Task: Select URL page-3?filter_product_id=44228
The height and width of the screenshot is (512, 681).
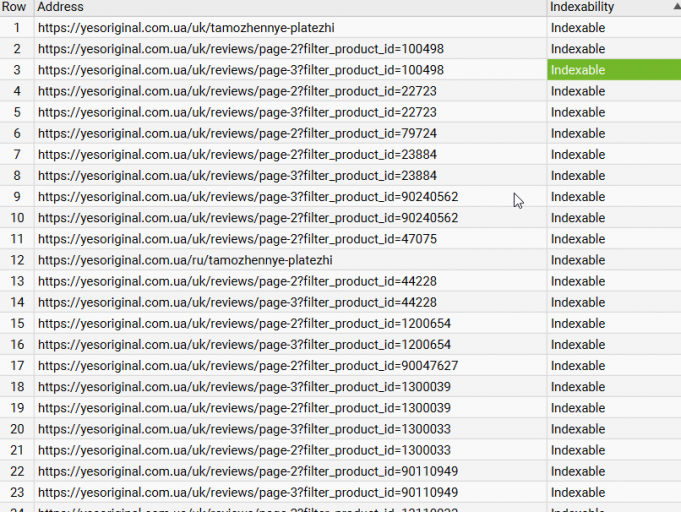Action: coord(237,303)
